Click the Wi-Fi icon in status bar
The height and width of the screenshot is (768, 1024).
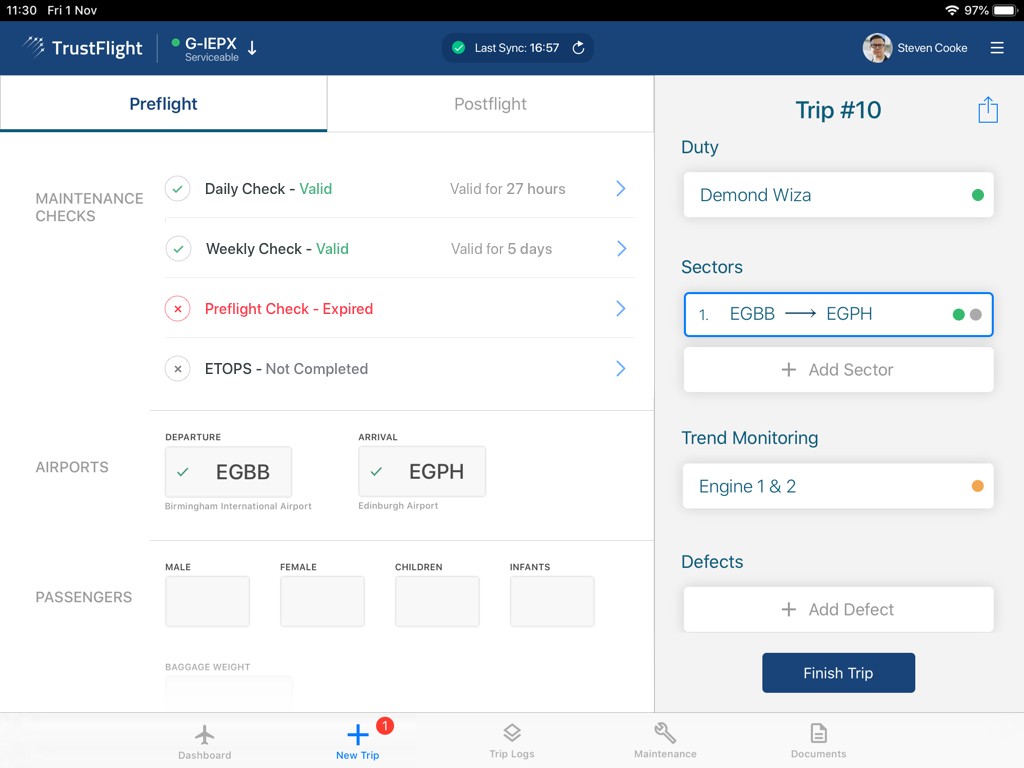click(952, 10)
